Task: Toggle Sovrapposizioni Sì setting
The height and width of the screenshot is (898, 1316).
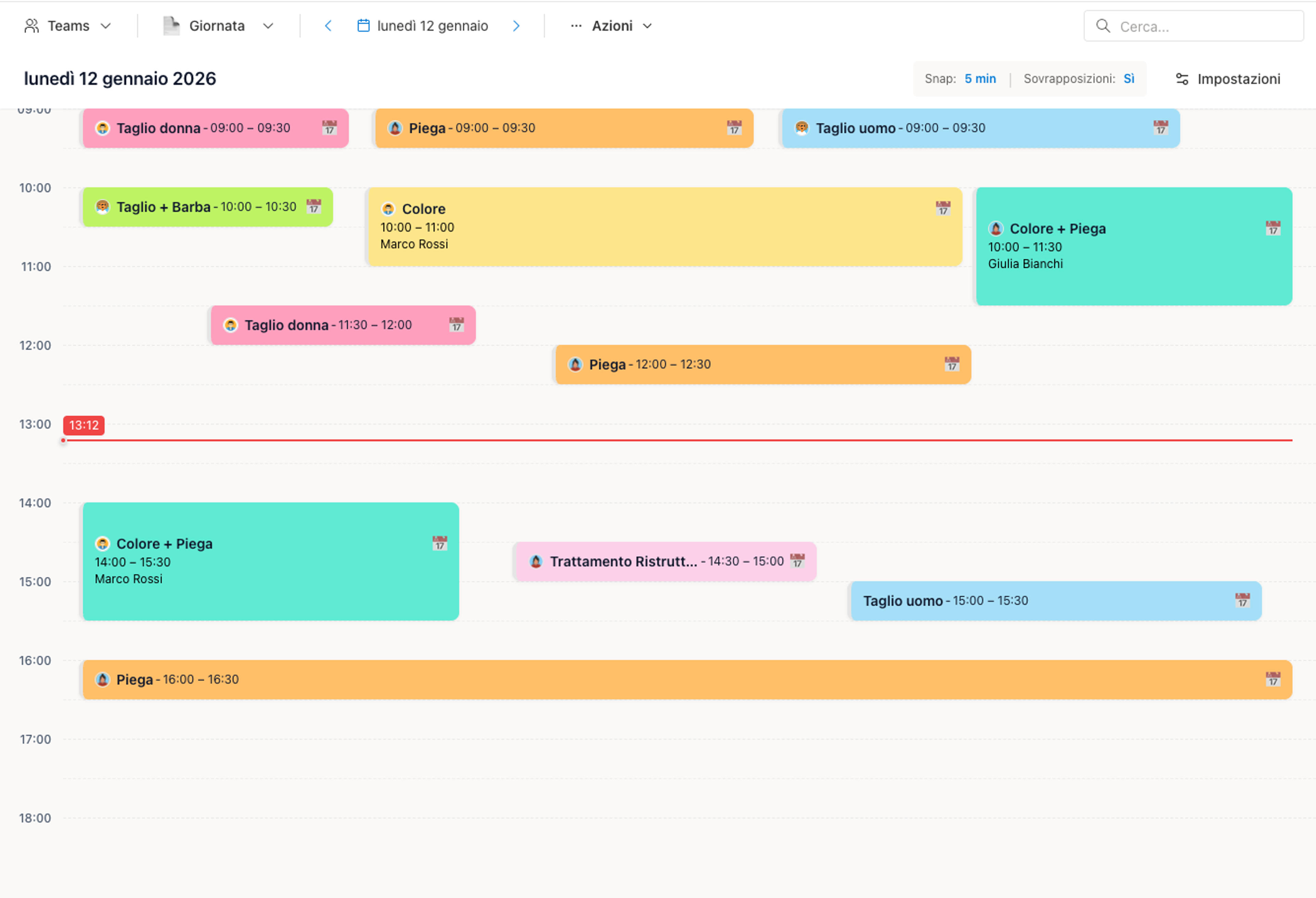Action: [x=1129, y=79]
